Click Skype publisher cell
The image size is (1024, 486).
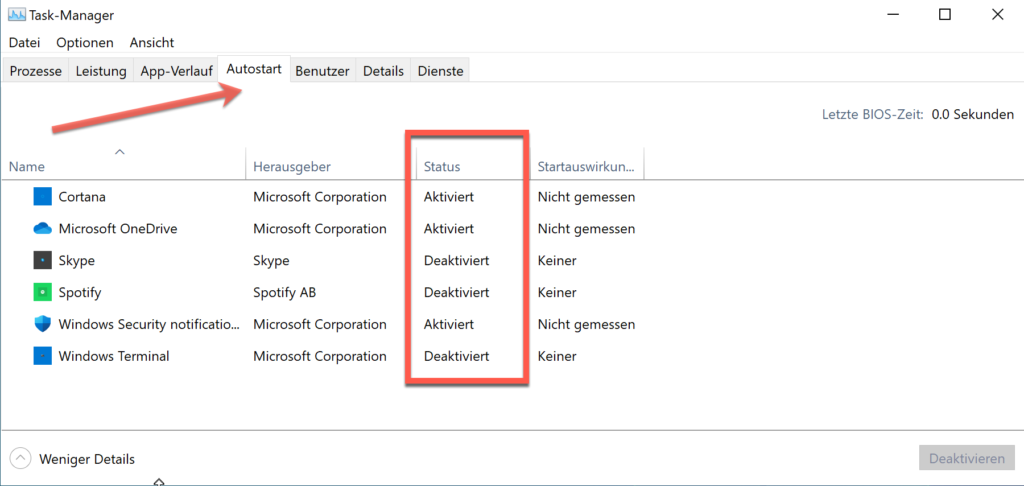point(271,261)
